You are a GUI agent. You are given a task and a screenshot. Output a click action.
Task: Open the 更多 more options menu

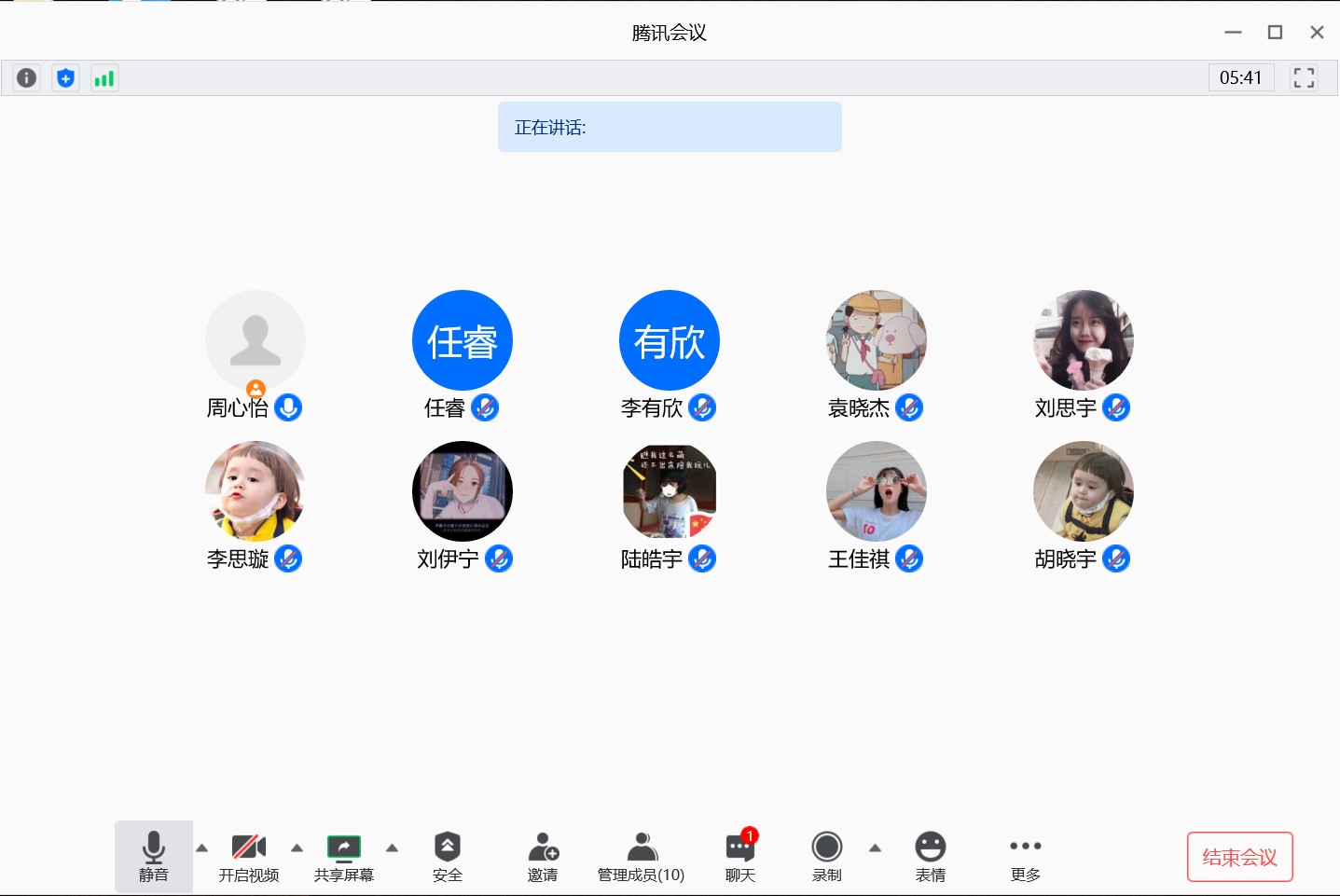point(1025,857)
